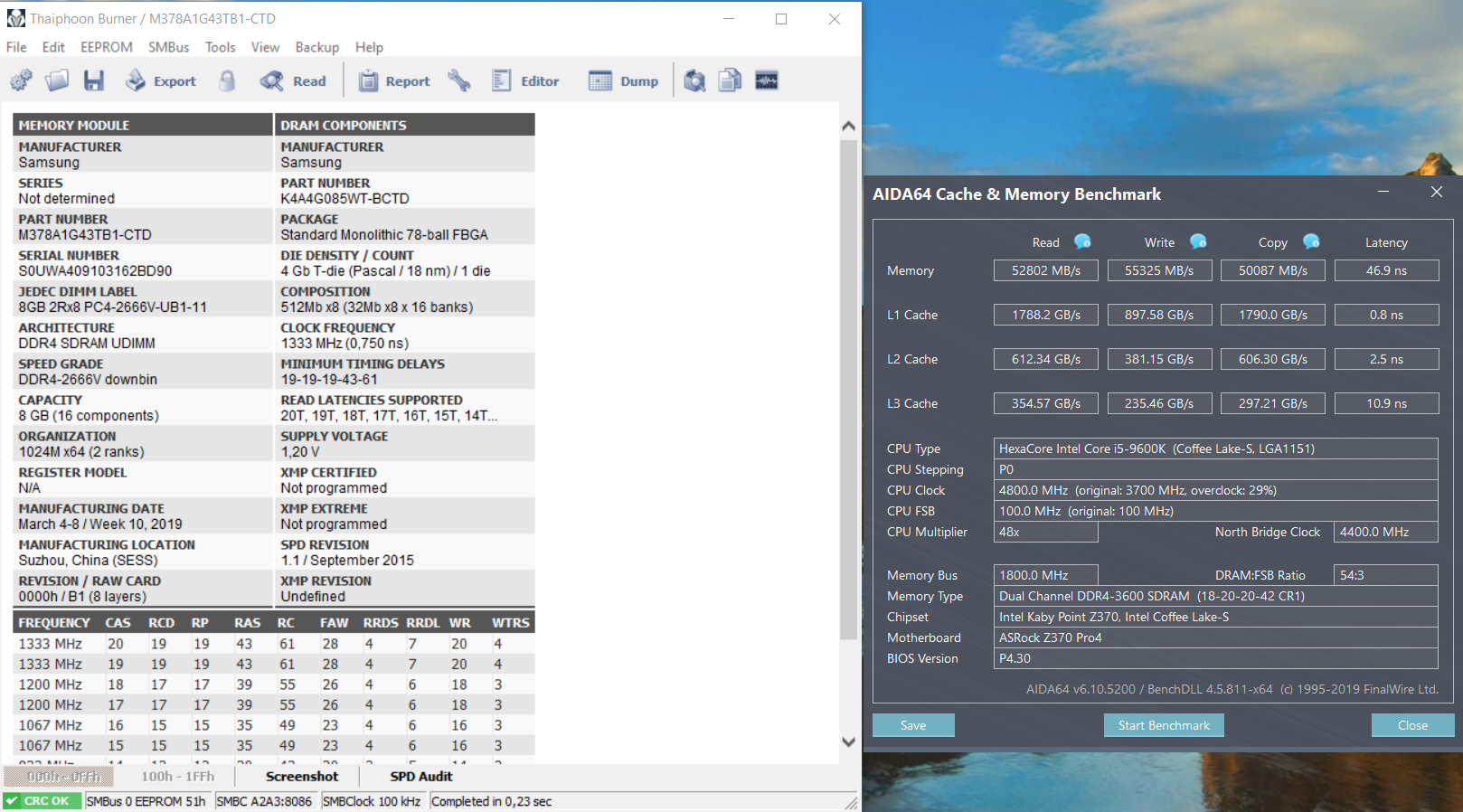
Task: Click the wrench tool icon
Action: (459, 80)
